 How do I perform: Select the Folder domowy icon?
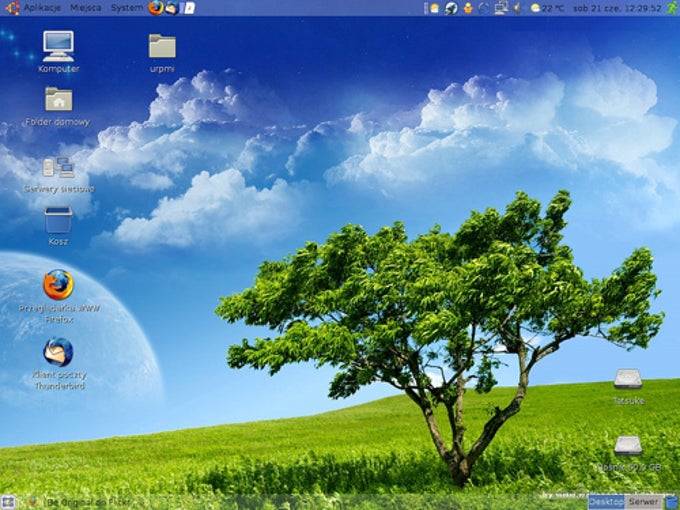[58, 106]
